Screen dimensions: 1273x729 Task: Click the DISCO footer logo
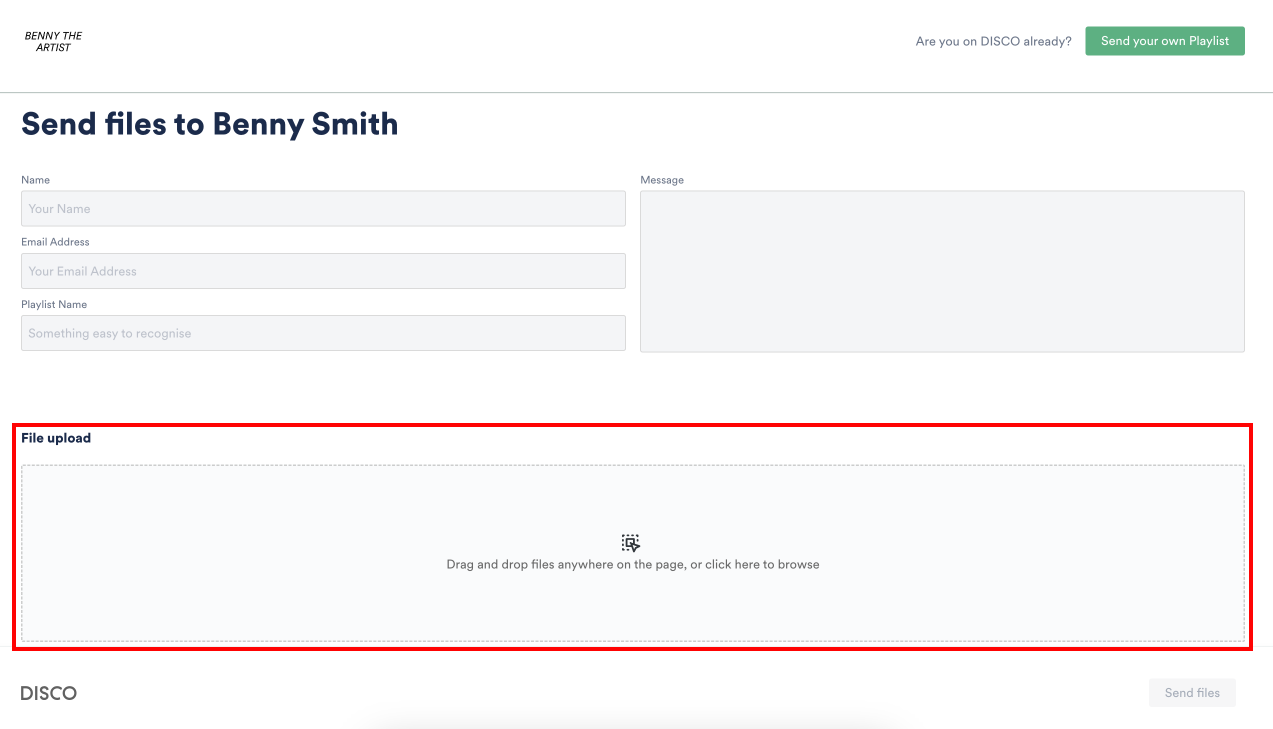[x=48, y=693]
